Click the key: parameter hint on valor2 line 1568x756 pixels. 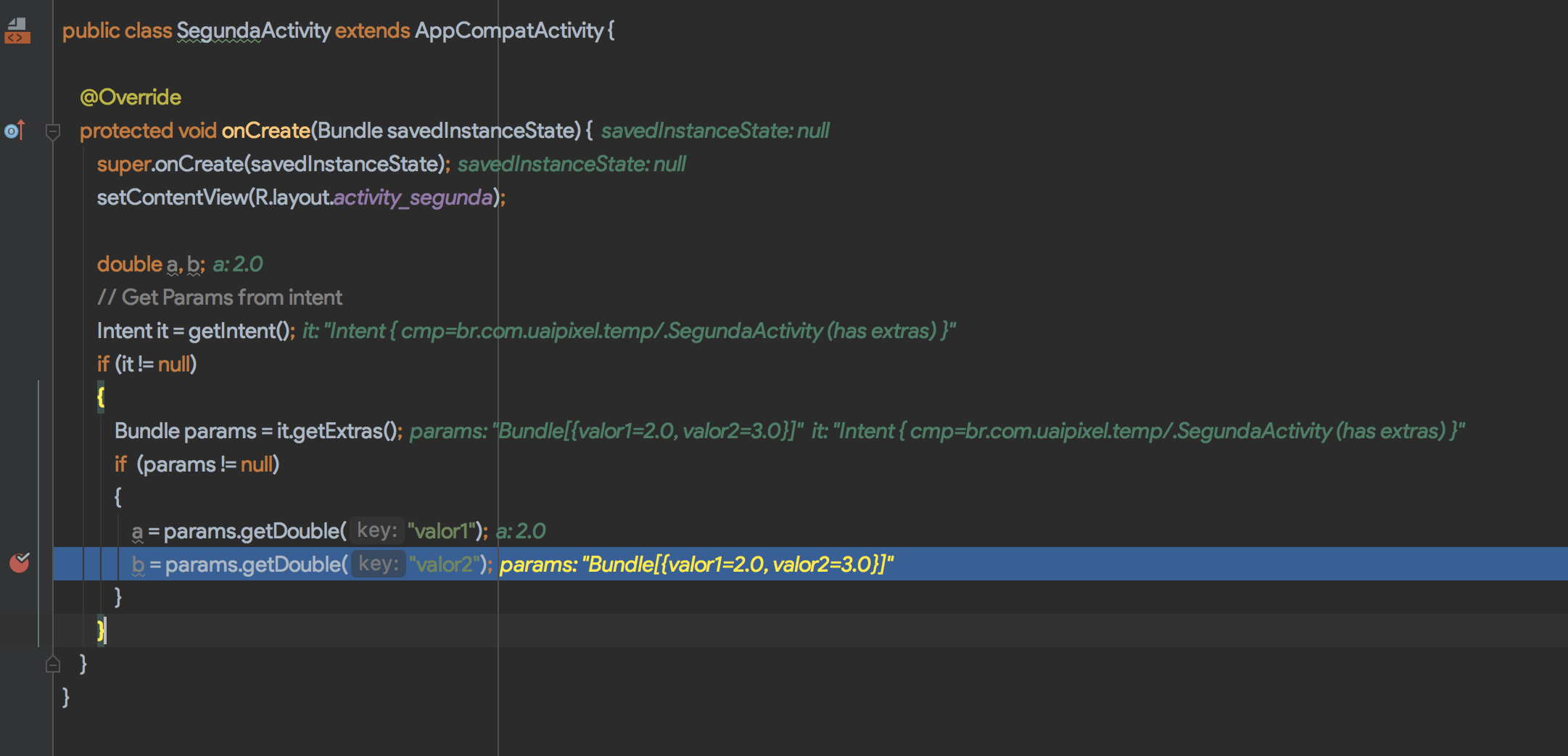[379, 564]
